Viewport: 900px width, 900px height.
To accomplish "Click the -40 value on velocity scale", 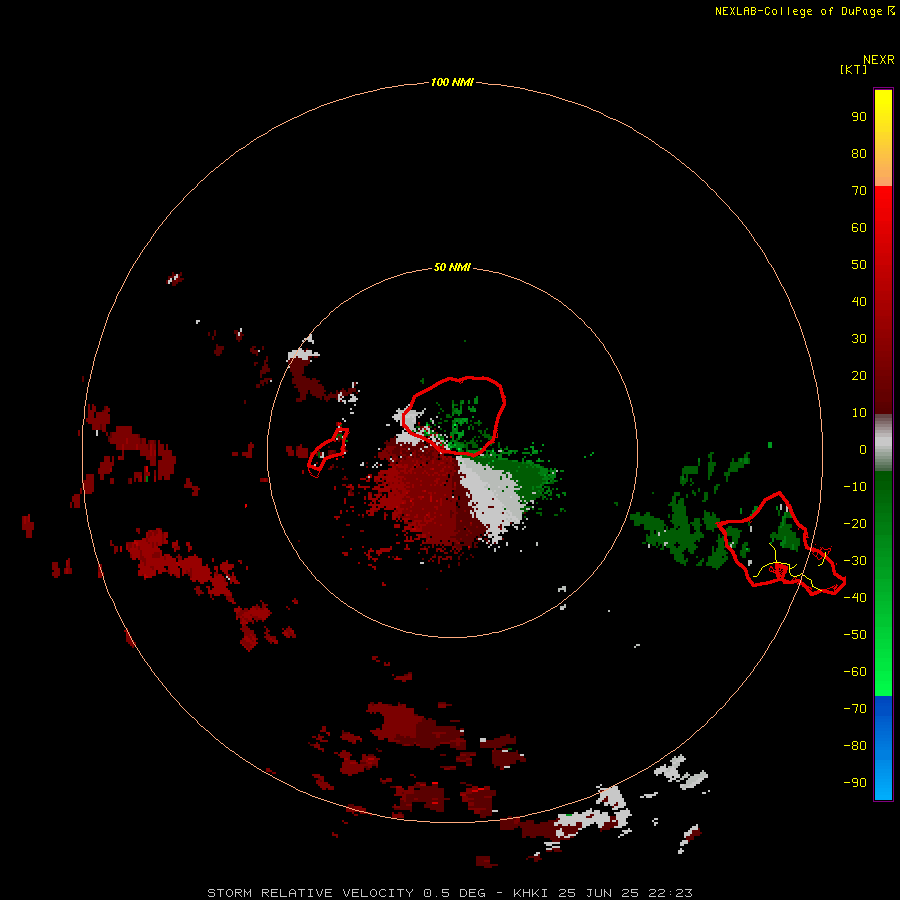I will [x=855, y=598].
